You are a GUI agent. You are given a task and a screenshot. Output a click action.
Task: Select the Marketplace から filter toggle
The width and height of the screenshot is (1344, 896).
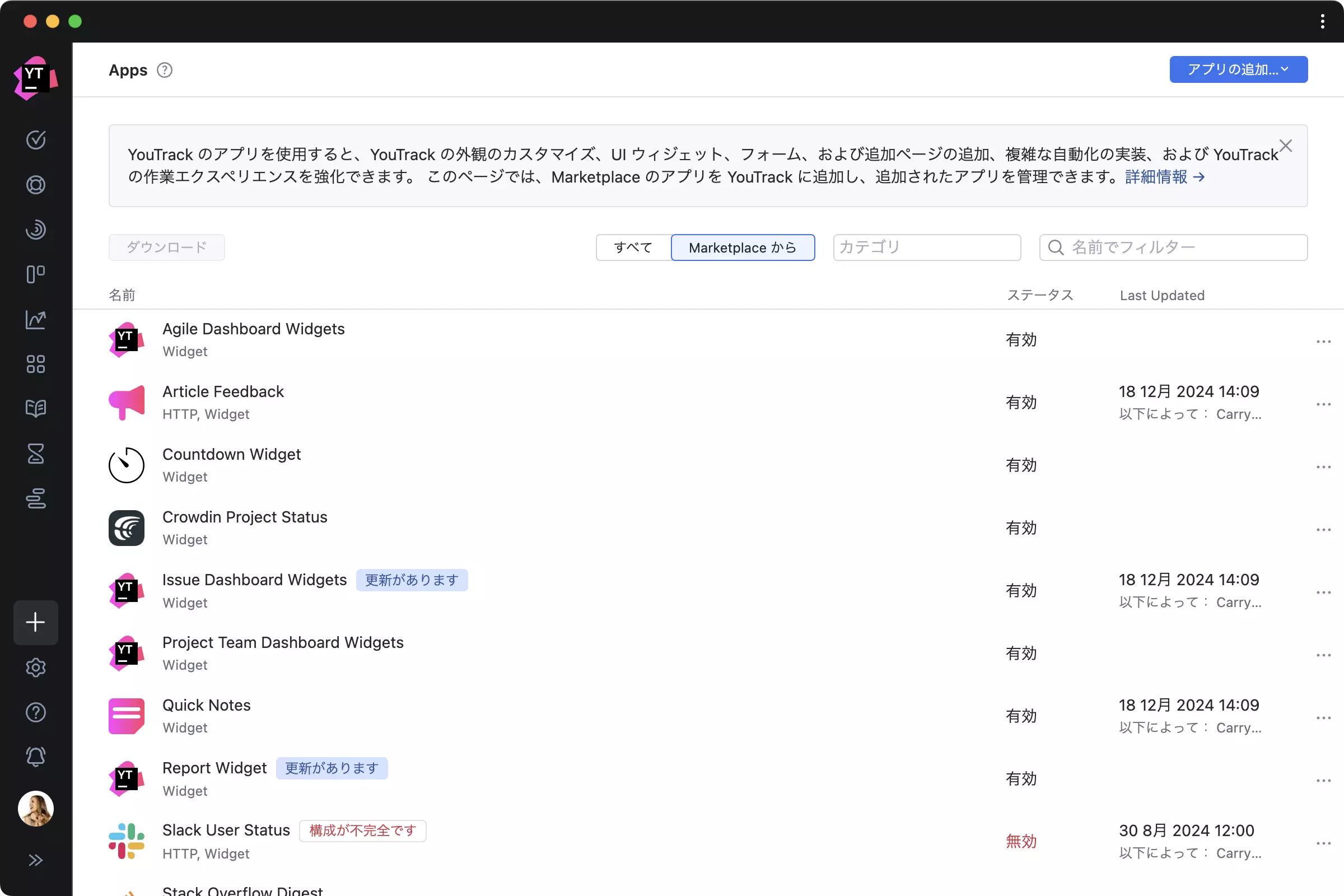(743, 248)
